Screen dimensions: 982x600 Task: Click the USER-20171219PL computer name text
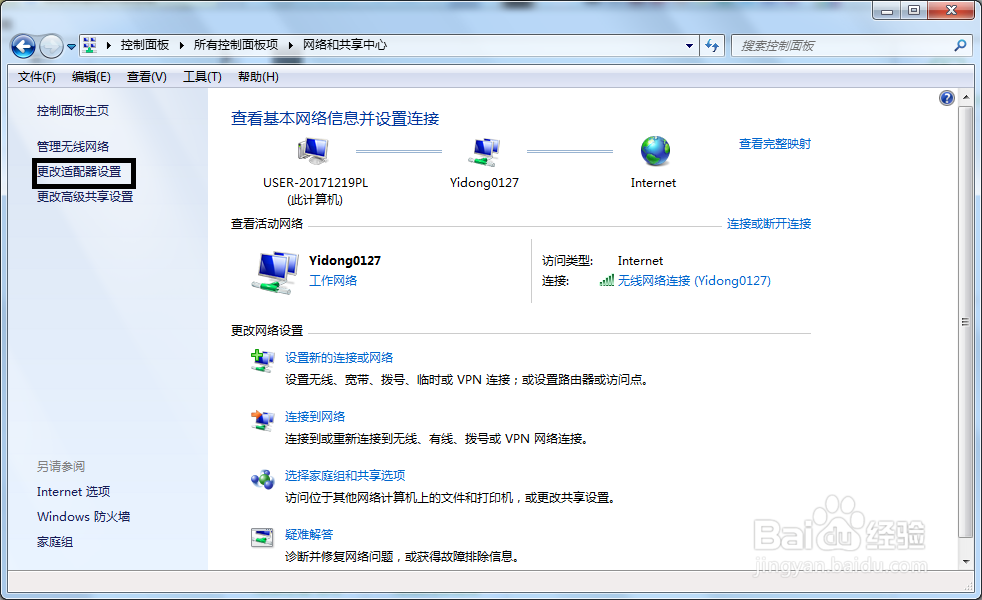pyautogui.click(x=315, y=183)
